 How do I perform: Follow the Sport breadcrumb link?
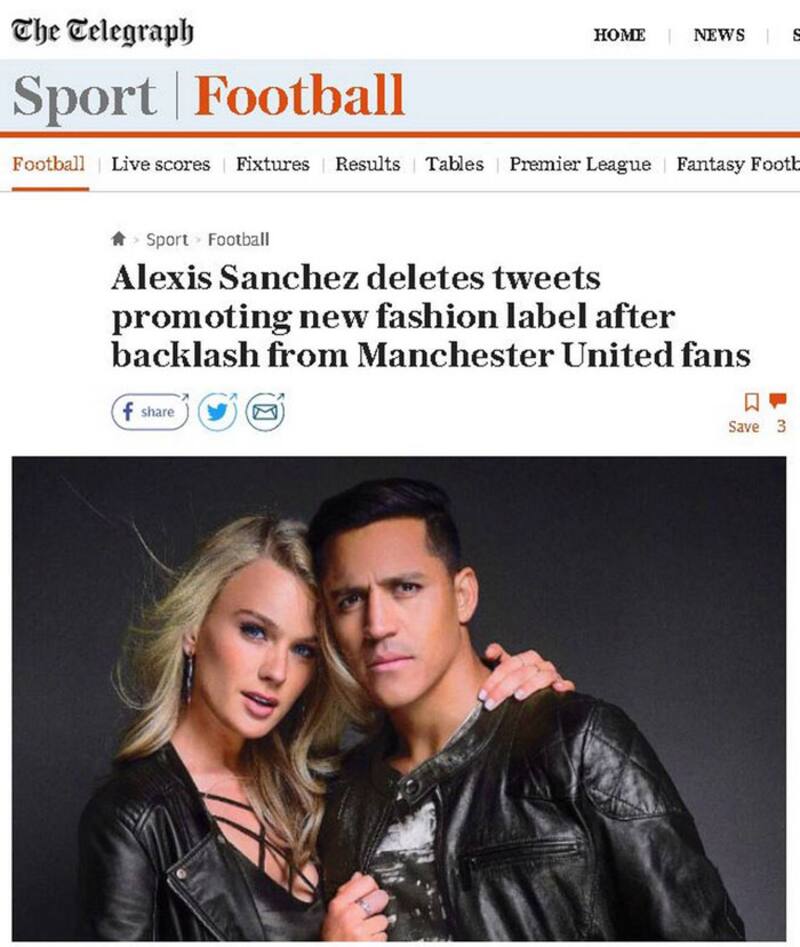click(167, 239)
